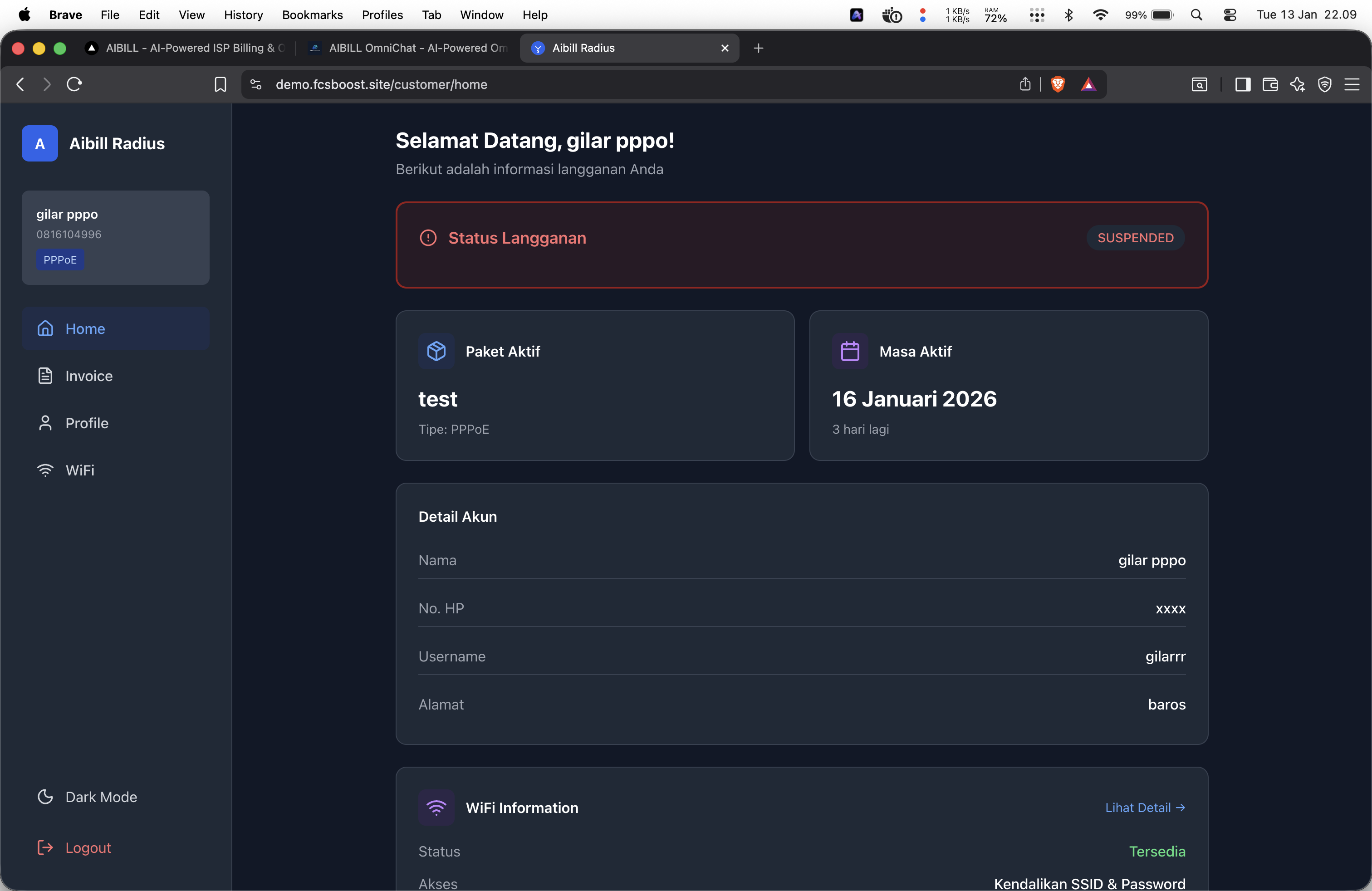Open macOS Control Center
This screenshot has width=1372, height=891.
(1230, 15)
